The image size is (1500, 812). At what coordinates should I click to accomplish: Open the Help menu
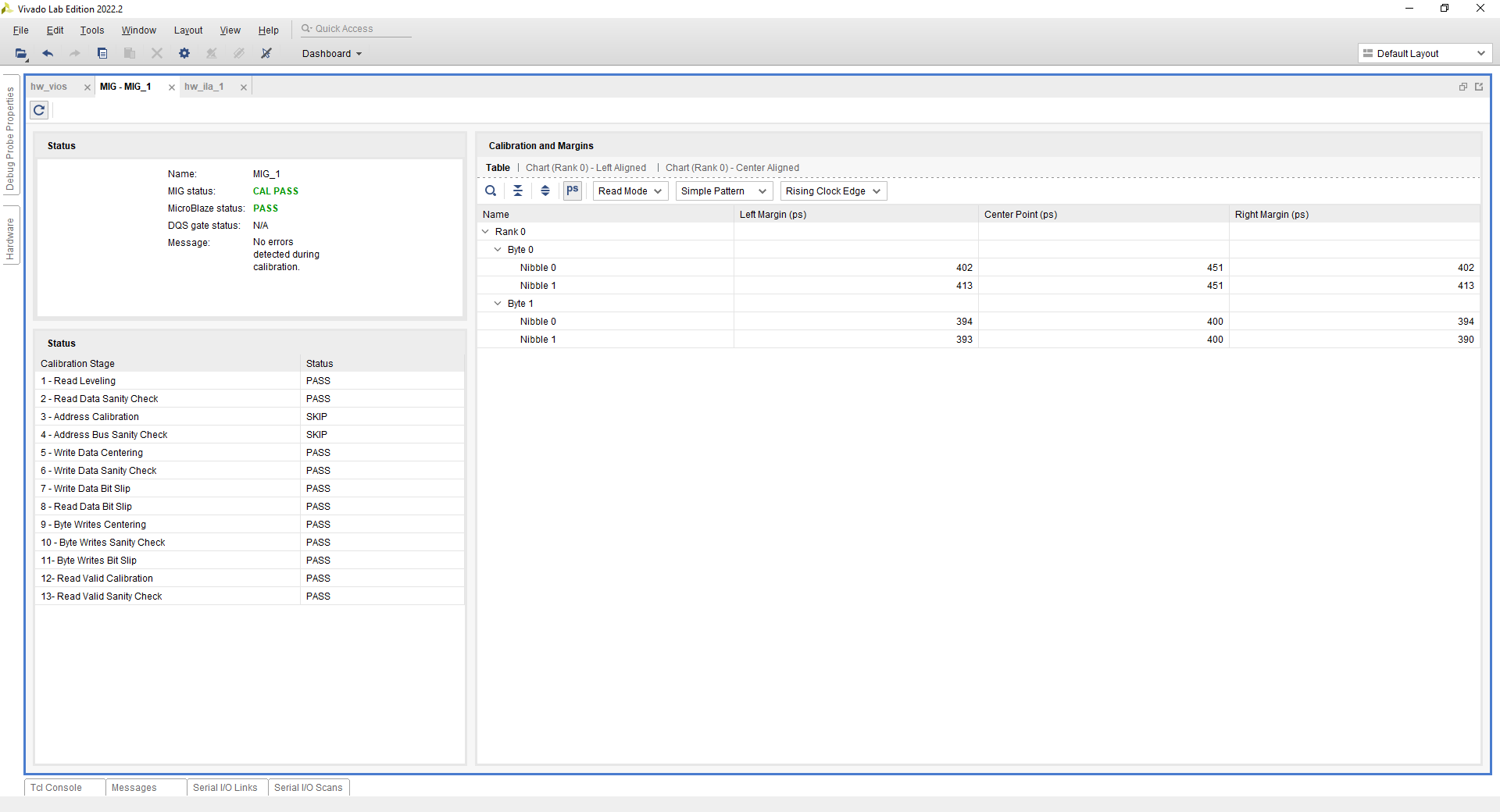click(269, 30)
